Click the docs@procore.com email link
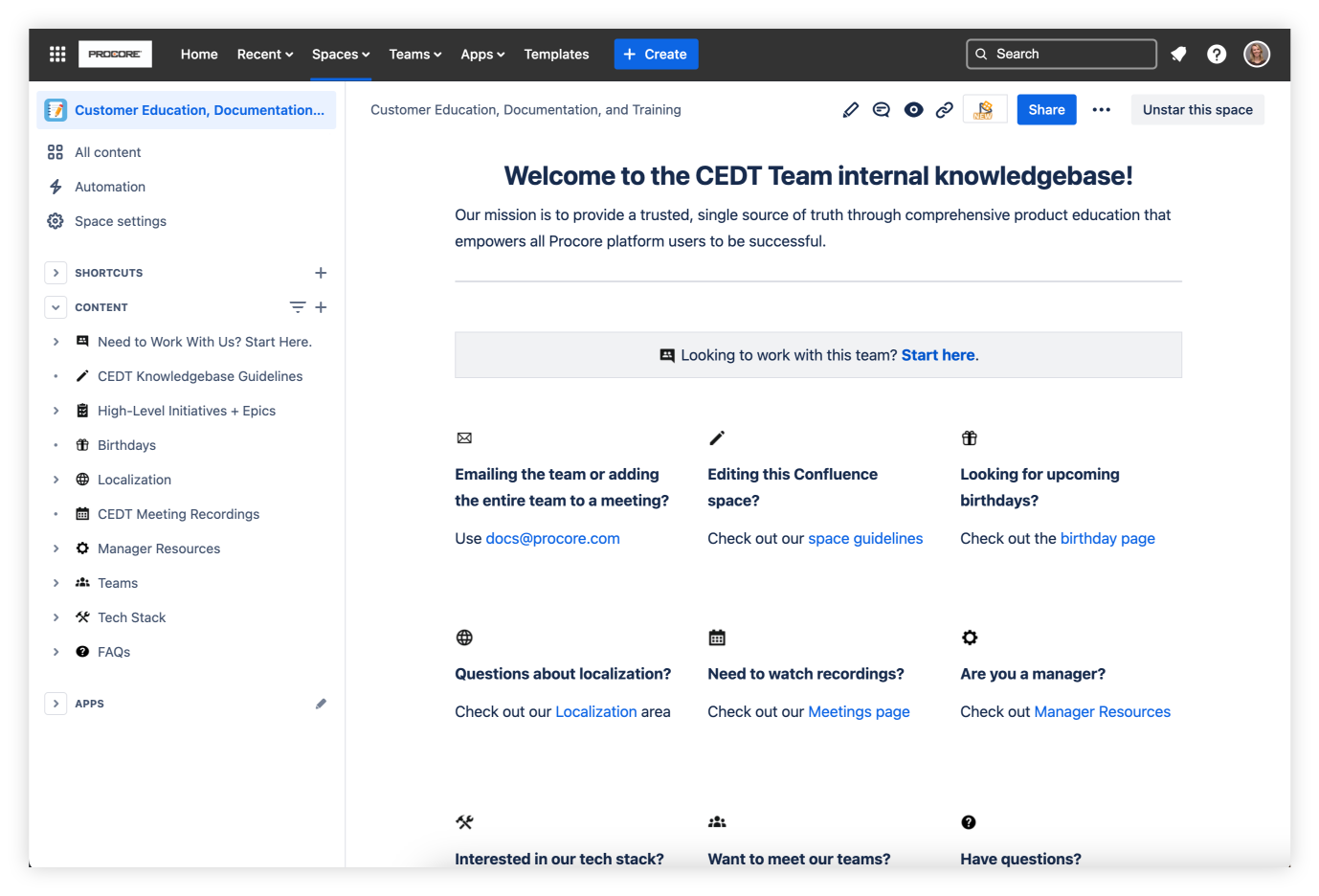This screenshot has width=1319, height=896. click(x=552, y=539)
